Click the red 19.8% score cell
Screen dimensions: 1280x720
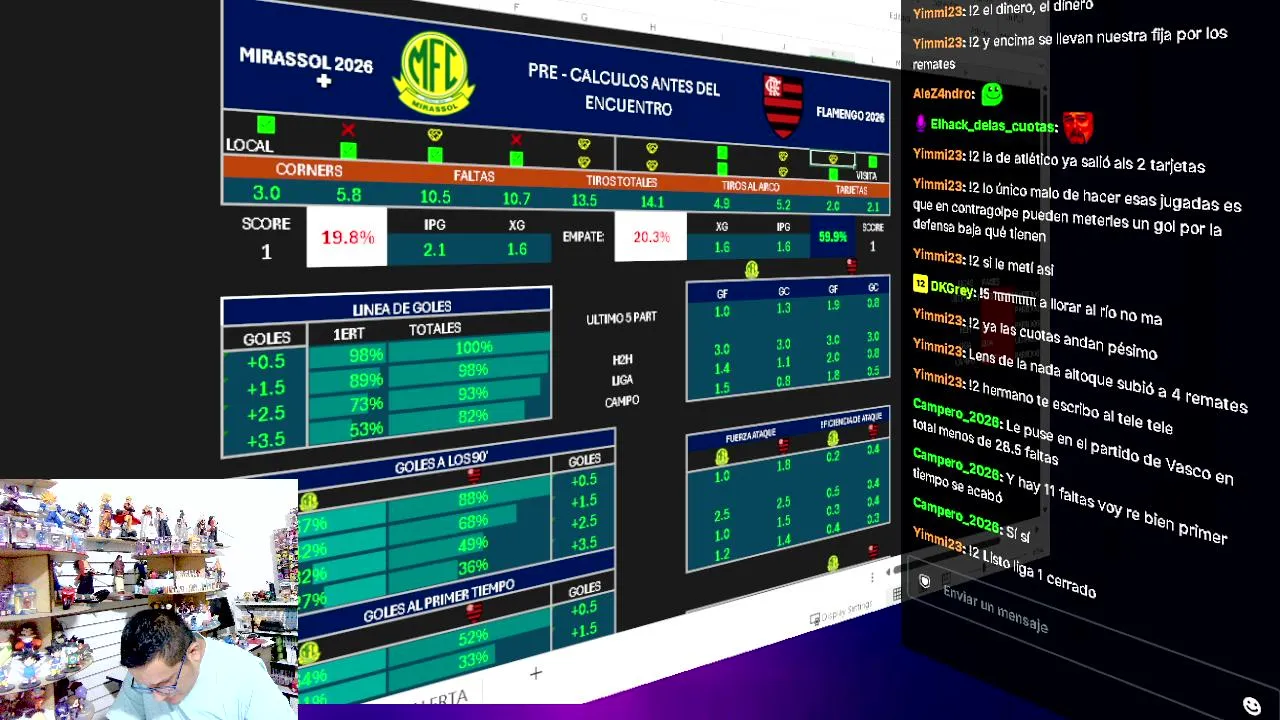click(x=347, y=237)
